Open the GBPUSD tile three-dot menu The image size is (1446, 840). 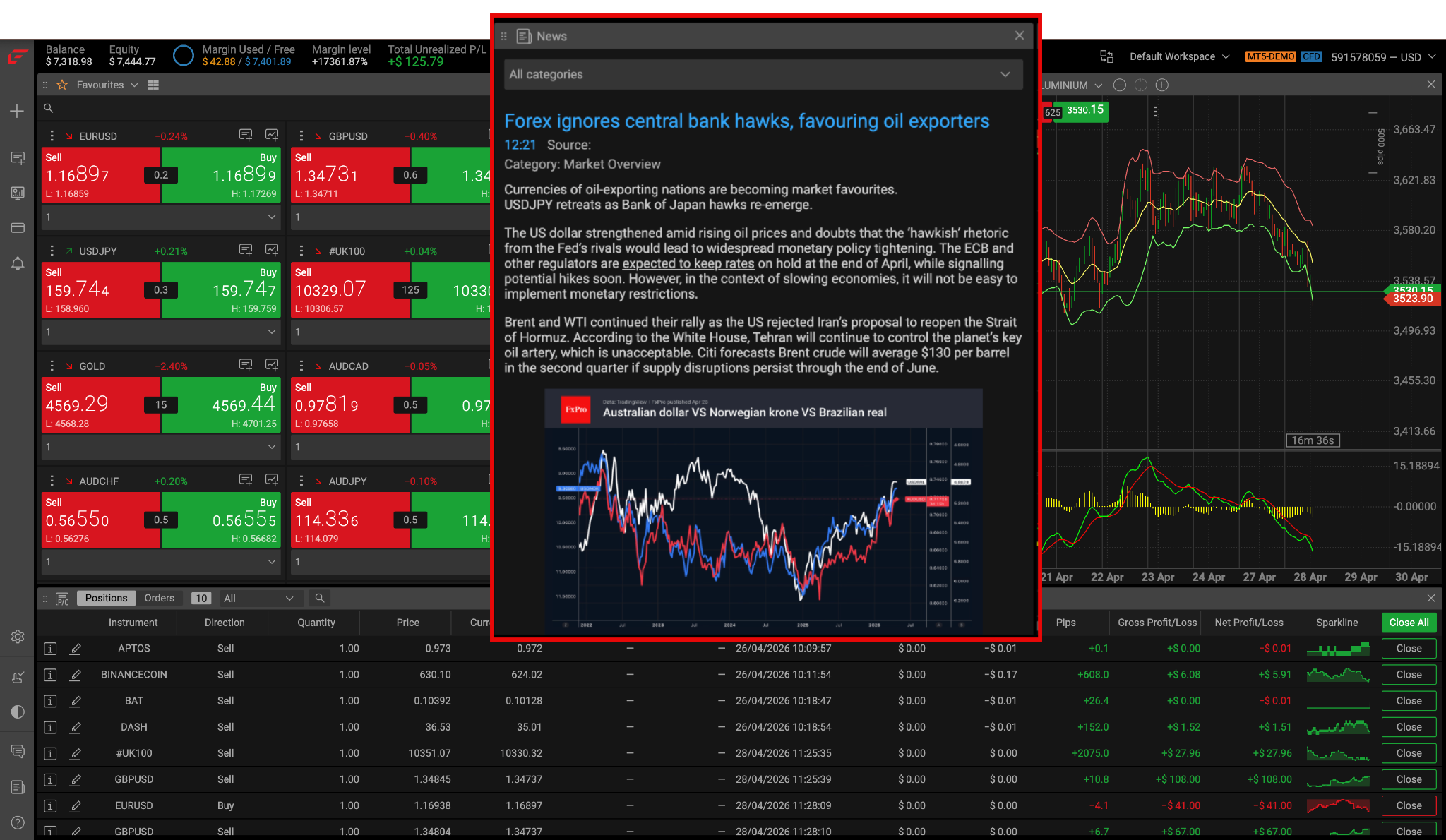coord(301,136)
